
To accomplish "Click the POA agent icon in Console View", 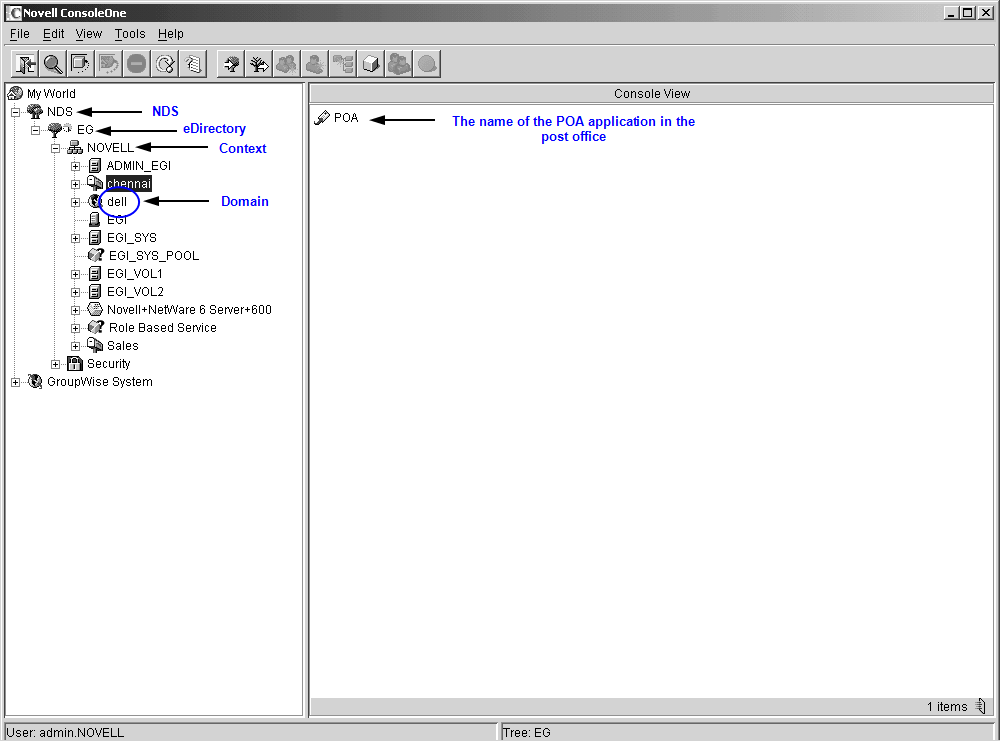I will point(322,117).
